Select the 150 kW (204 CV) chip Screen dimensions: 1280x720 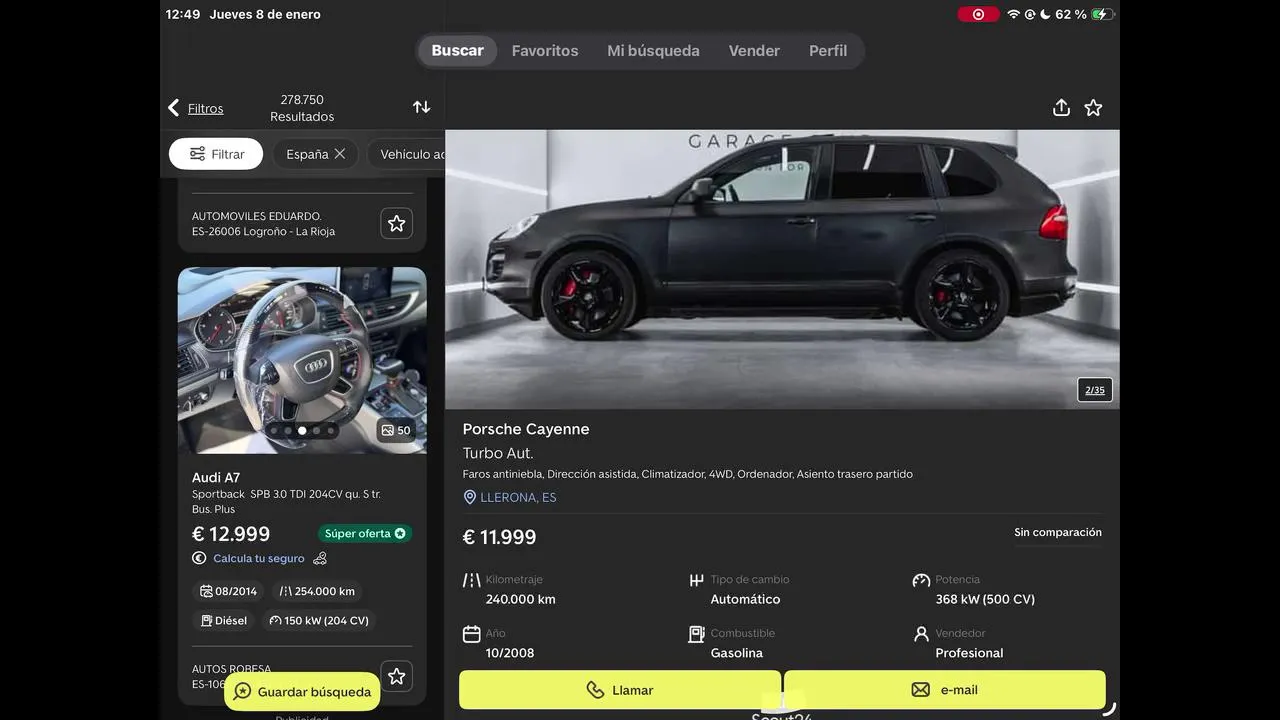pos(319,621)
